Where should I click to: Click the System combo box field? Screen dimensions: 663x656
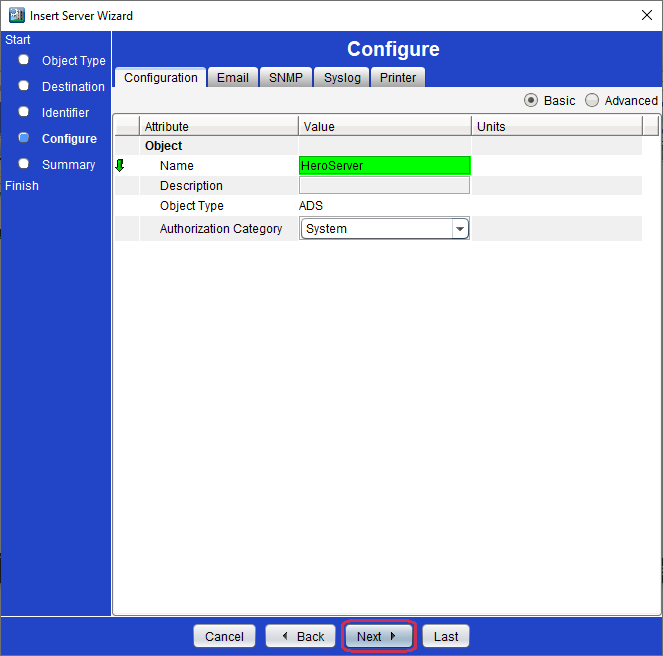[x=384, y=229]
